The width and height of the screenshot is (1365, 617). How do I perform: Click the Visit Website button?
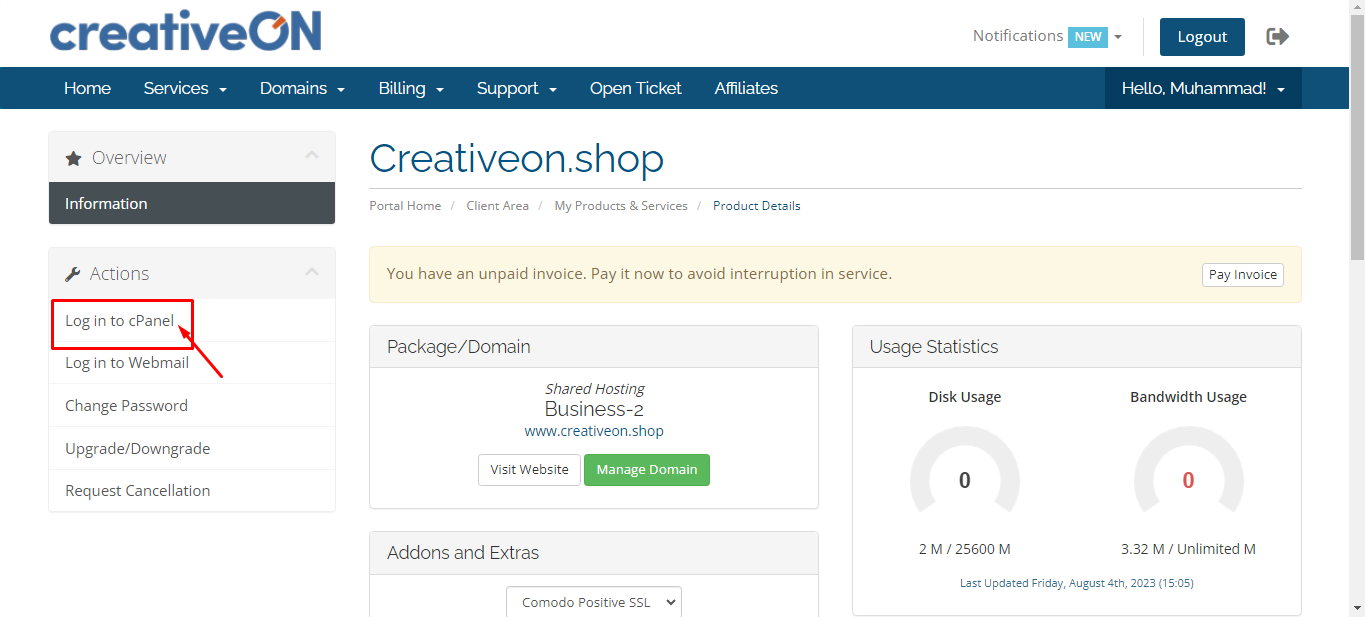(x=529, y=470)
